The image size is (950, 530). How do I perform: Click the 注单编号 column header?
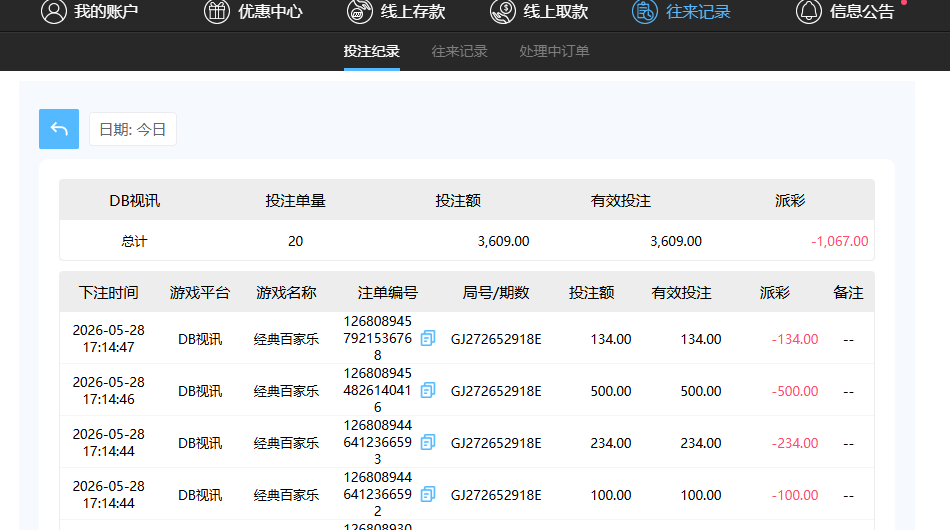(388, 293)
